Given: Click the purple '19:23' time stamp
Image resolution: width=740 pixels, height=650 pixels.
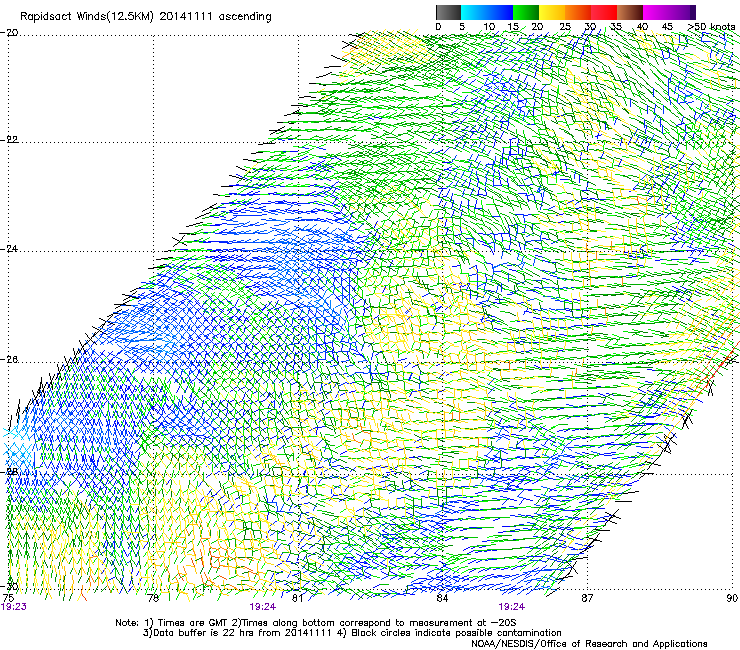Looking at the screenshot, I should click(14, 607).
